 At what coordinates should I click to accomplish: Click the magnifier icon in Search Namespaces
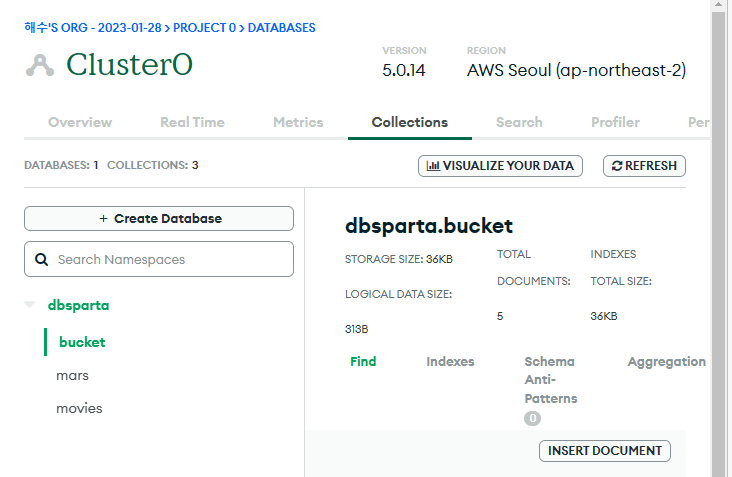coord(42,260)
